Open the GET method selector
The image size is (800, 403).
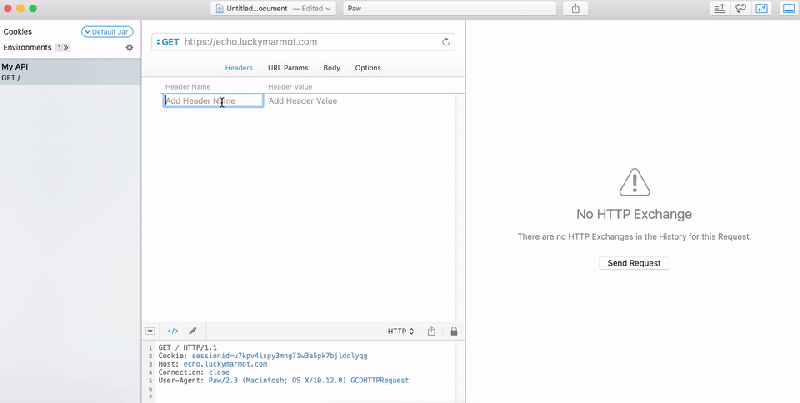pos(168,42)
